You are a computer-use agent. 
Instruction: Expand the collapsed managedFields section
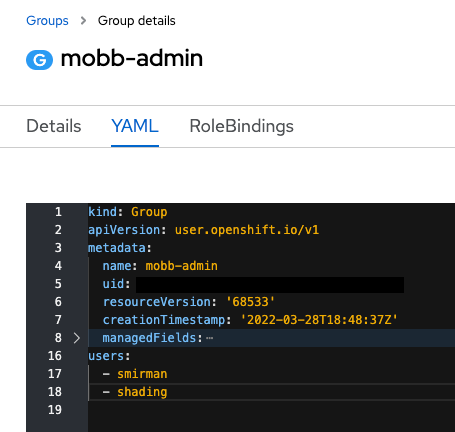tap(77, 338)
